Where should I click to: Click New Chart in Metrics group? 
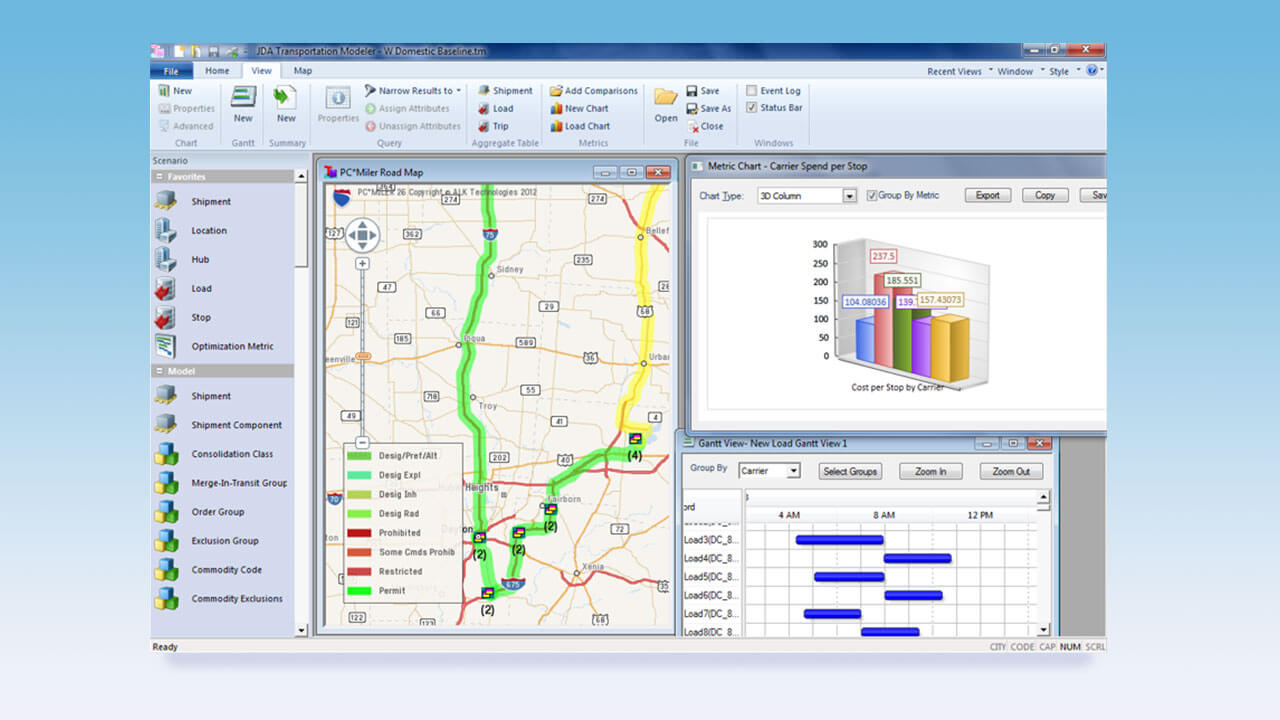pyautogui.click(x=579, y=108)
